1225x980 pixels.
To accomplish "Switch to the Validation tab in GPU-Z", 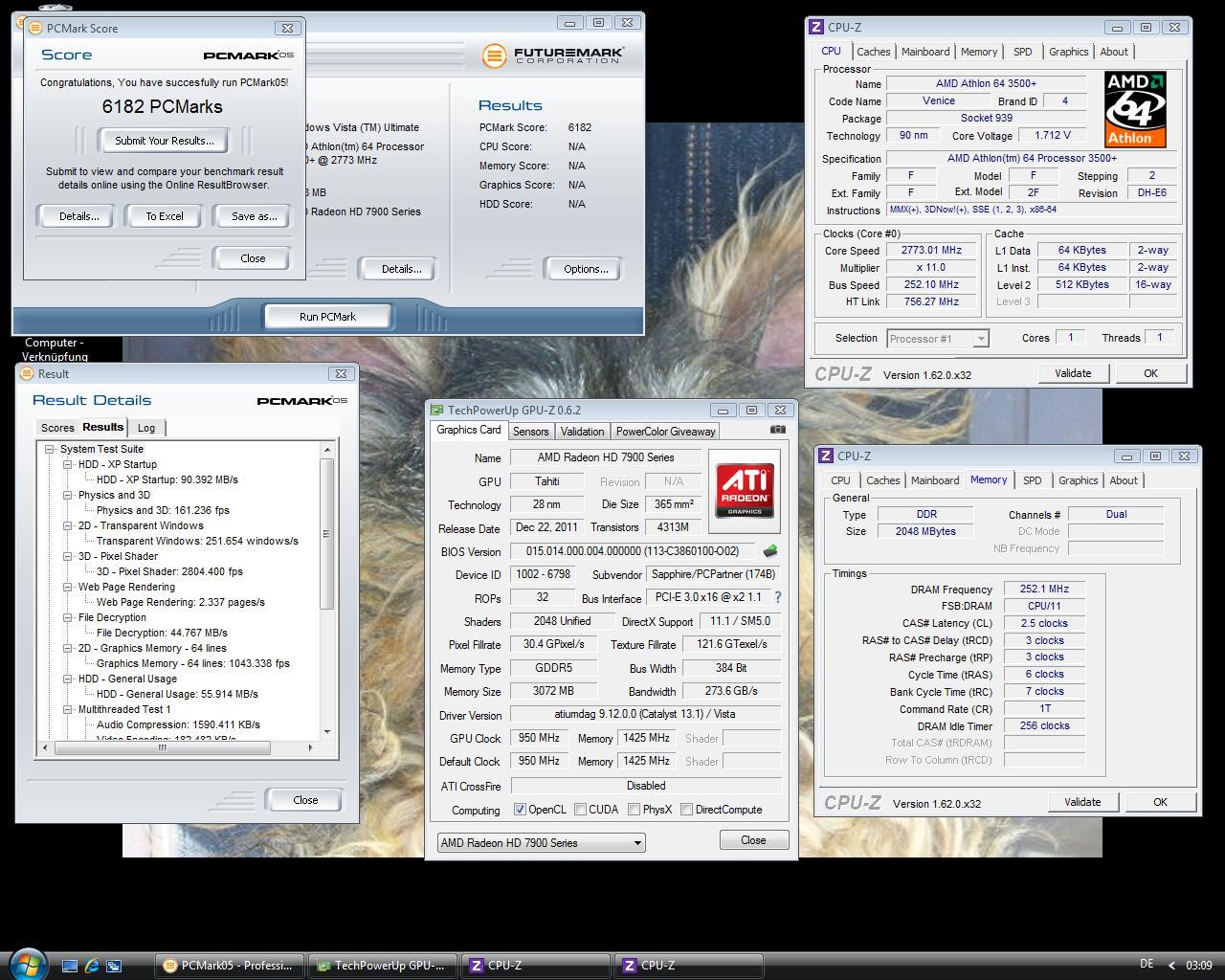I will [x=582, y=432].
